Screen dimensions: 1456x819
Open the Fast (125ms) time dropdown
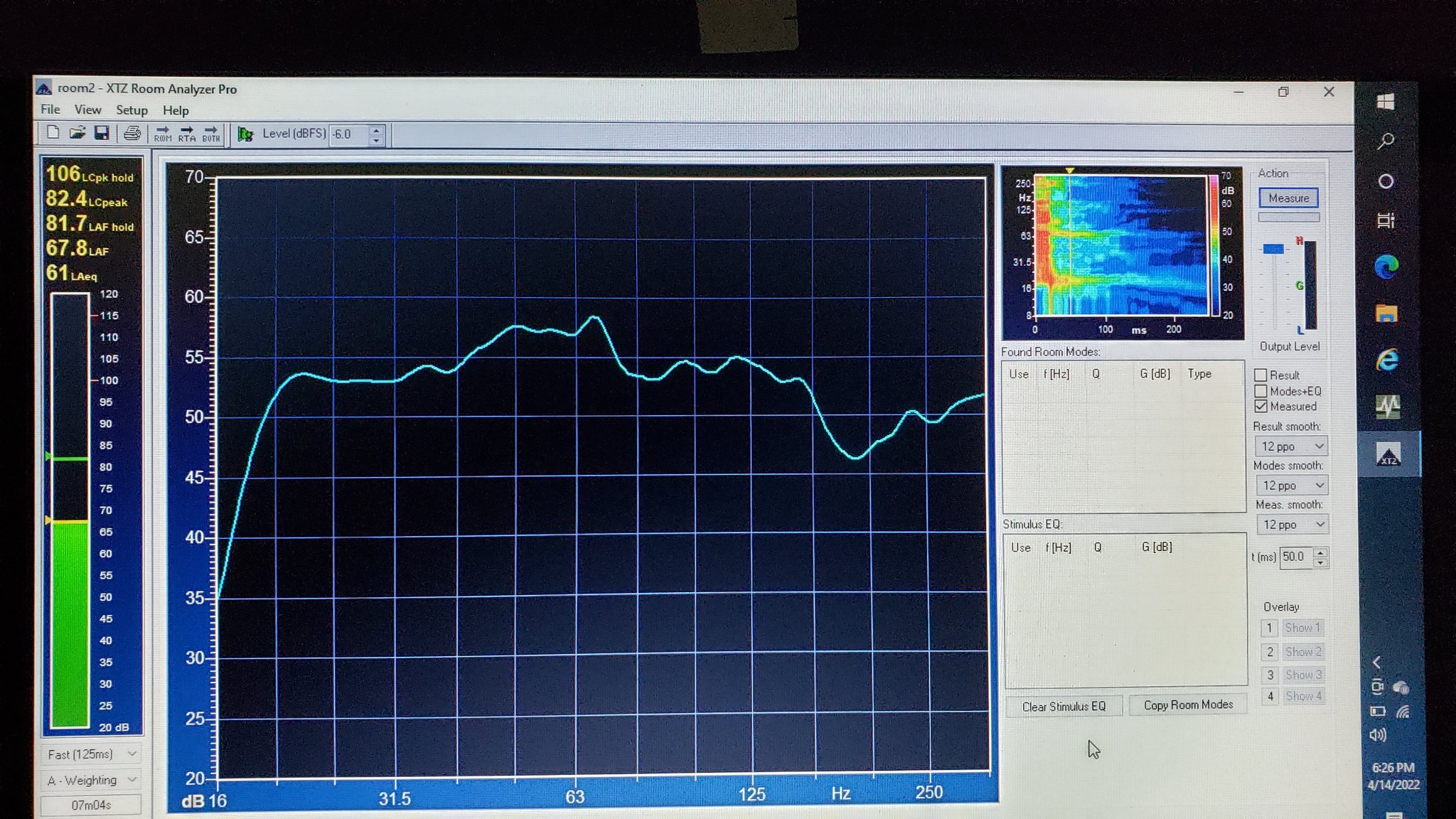[91, 754]
